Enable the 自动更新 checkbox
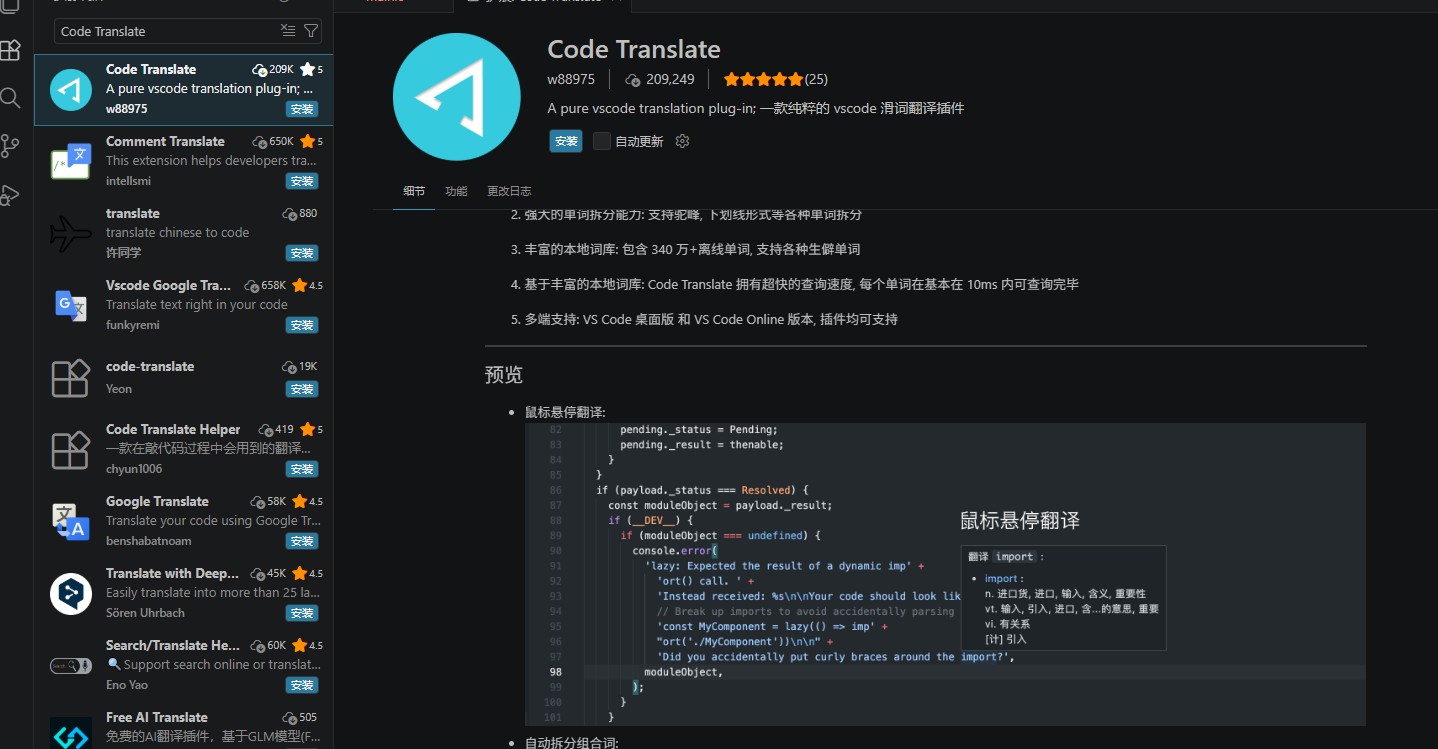 coord(601,141)
